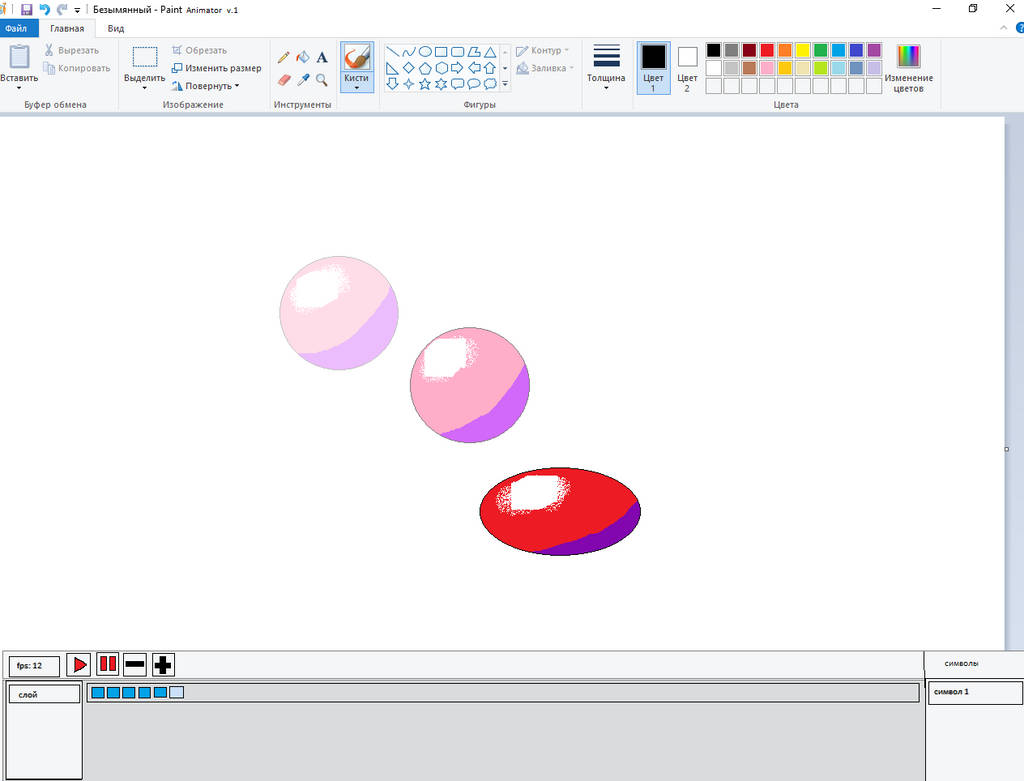The width and height of the screenshot is (1024, 781).
Task: Pause animation with the Pause button
Action: click(x=108, y=665)
